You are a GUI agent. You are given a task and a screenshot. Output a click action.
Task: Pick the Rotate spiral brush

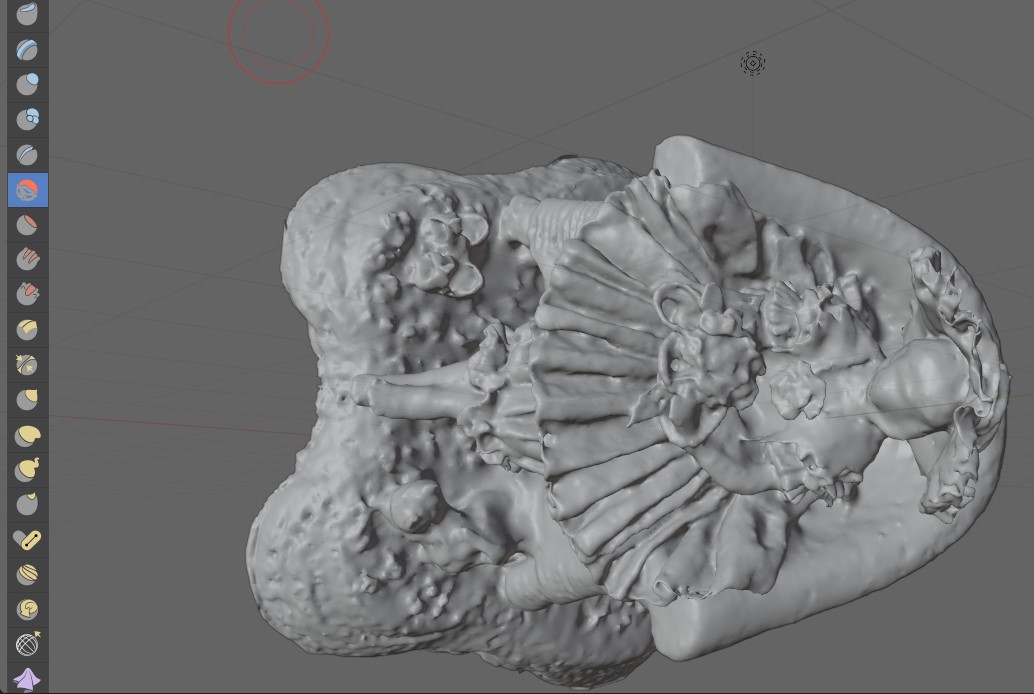tap(27, 610)
